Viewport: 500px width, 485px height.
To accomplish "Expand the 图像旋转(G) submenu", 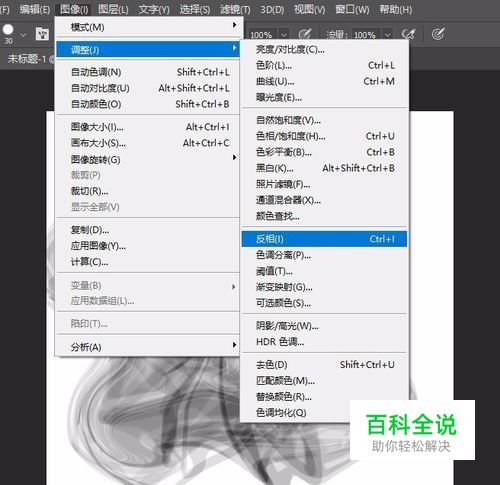I will pos(148,159).
